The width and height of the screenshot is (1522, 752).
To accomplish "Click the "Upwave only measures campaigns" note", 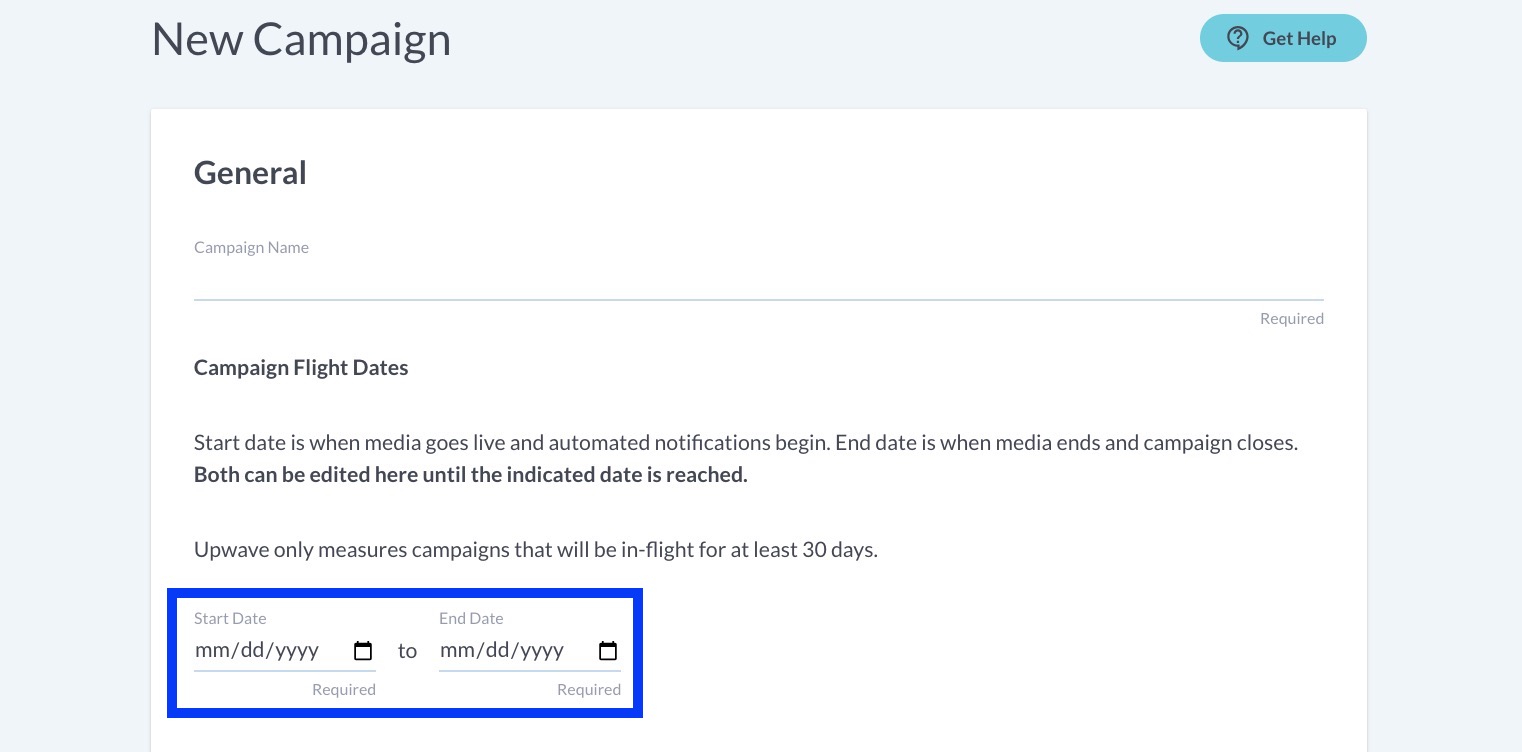I will point(535,549).
